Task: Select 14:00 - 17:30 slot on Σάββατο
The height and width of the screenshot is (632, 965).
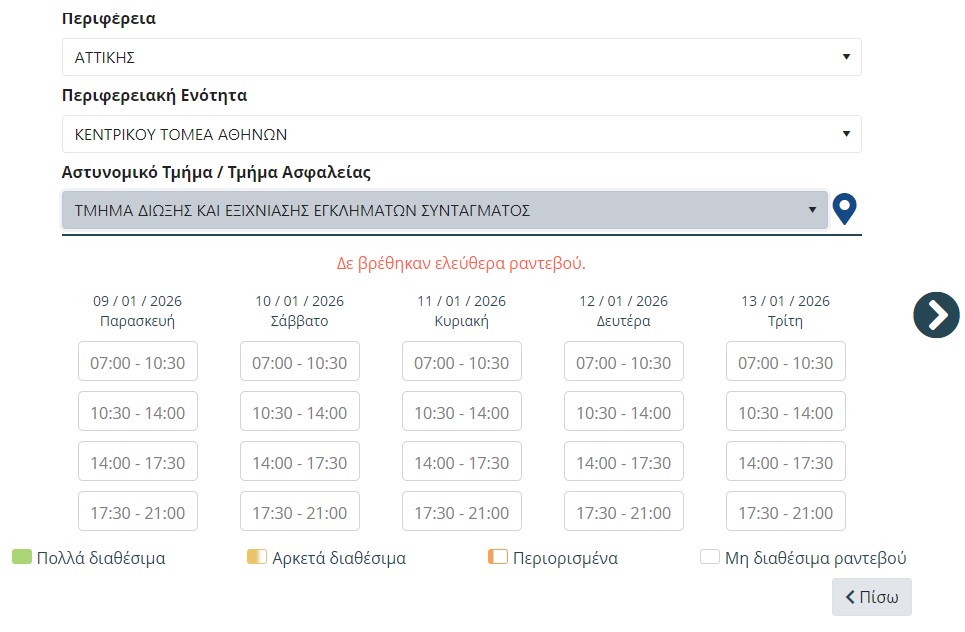Action: pos(300,462)
